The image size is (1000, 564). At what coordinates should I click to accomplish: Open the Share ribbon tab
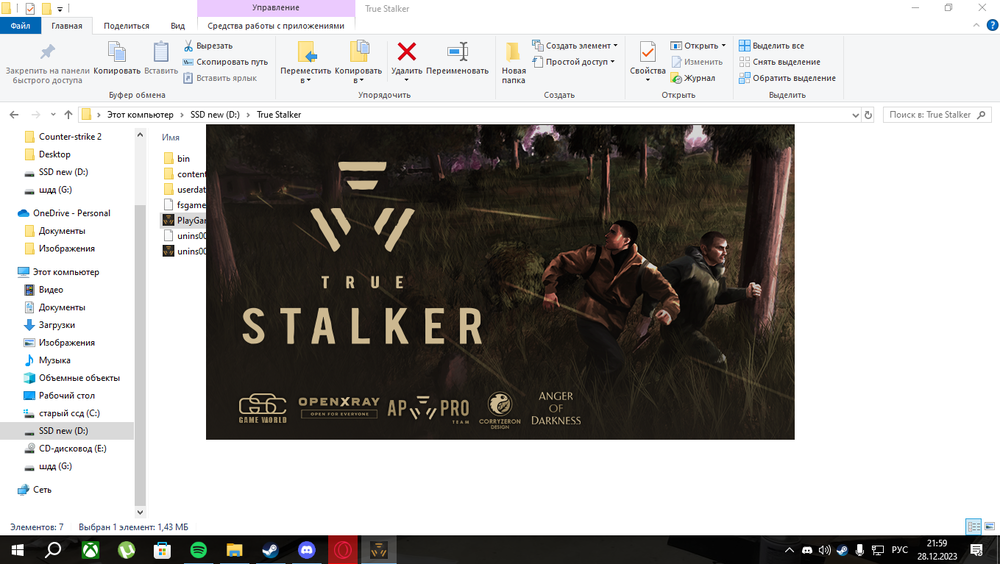pos(127,26)
